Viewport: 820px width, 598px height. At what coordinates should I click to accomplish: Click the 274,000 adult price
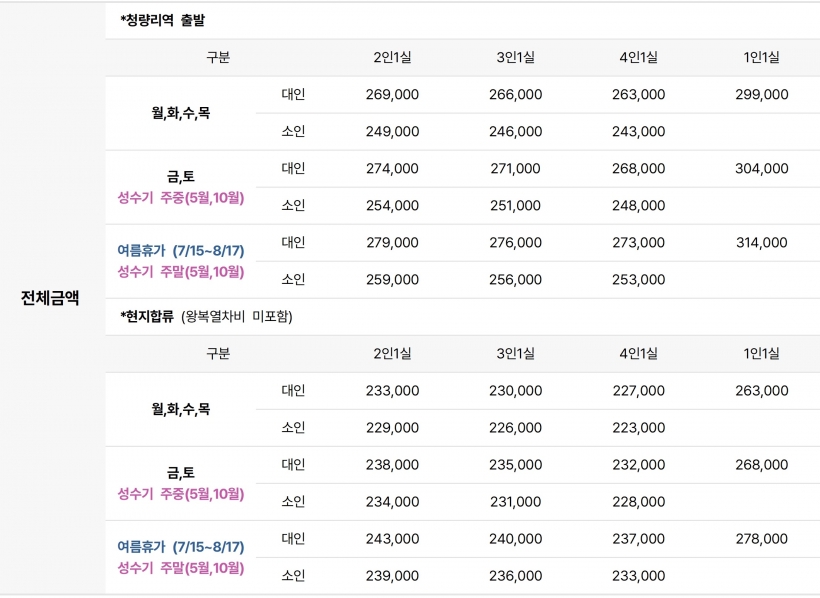coord(392,169)
